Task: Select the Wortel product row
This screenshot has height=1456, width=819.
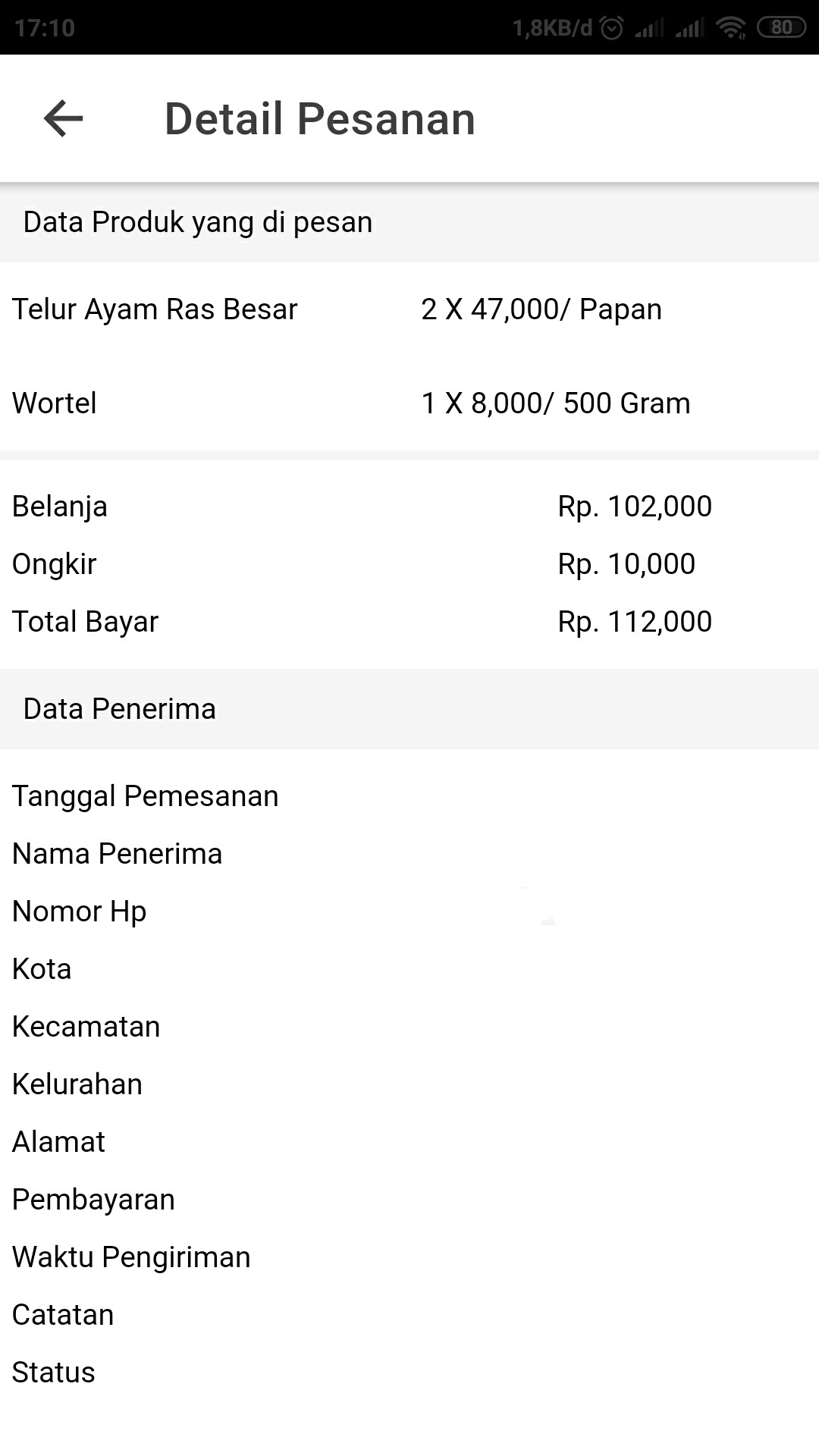Action: 55,403
